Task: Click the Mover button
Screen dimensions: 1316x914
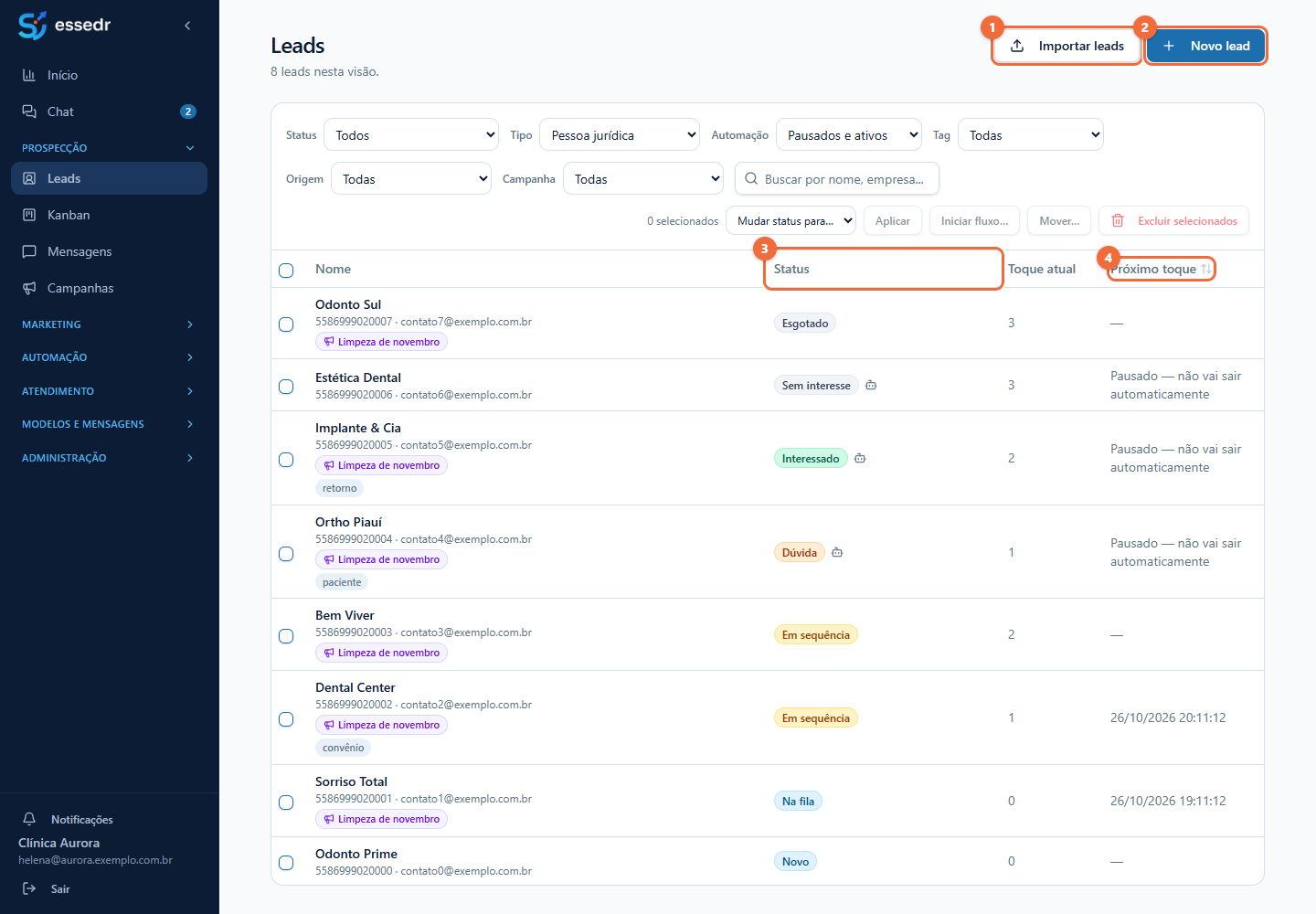Action: click(1059, 220)
